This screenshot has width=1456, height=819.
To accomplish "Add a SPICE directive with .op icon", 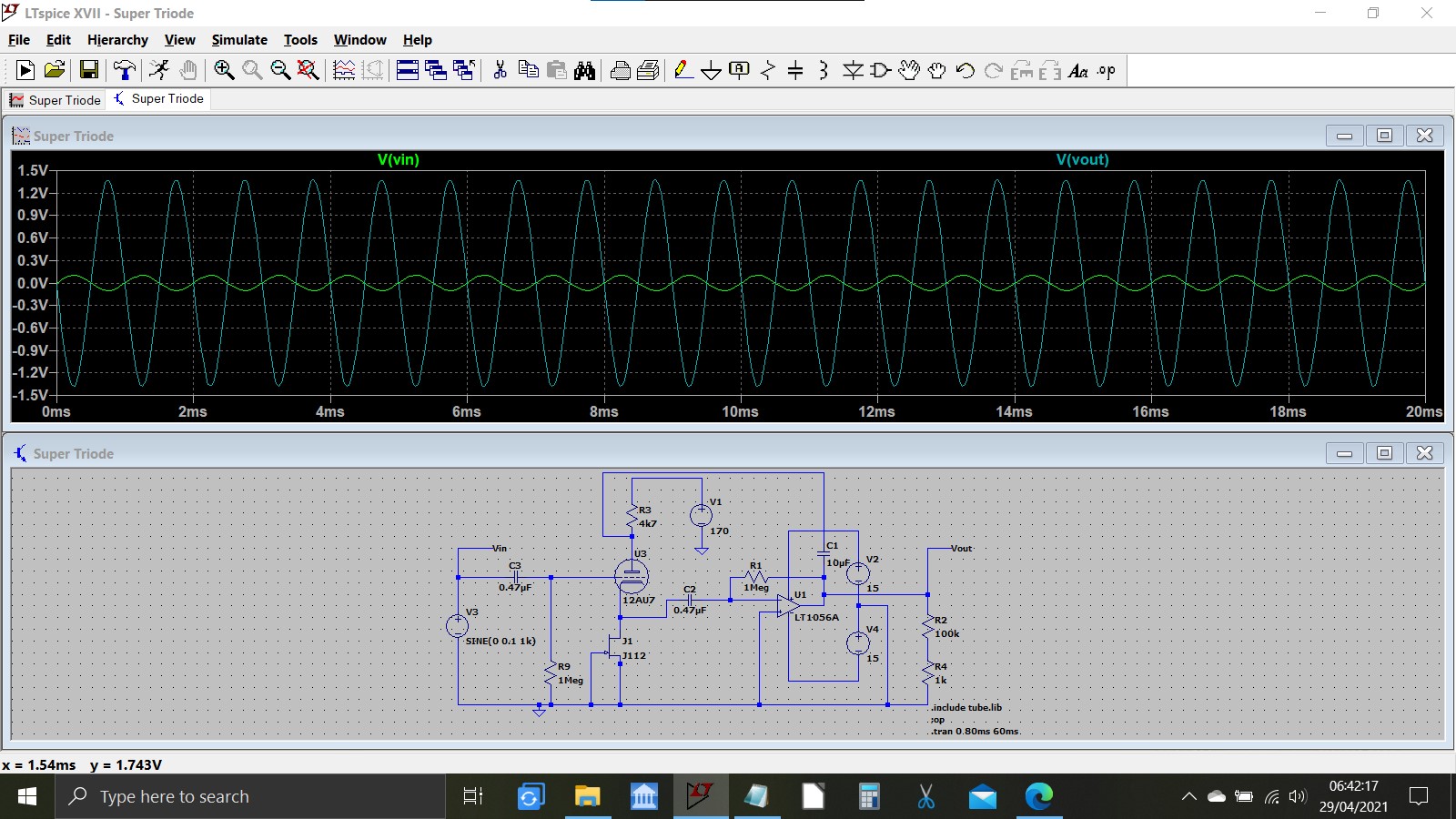I will tap(1107, 70).
